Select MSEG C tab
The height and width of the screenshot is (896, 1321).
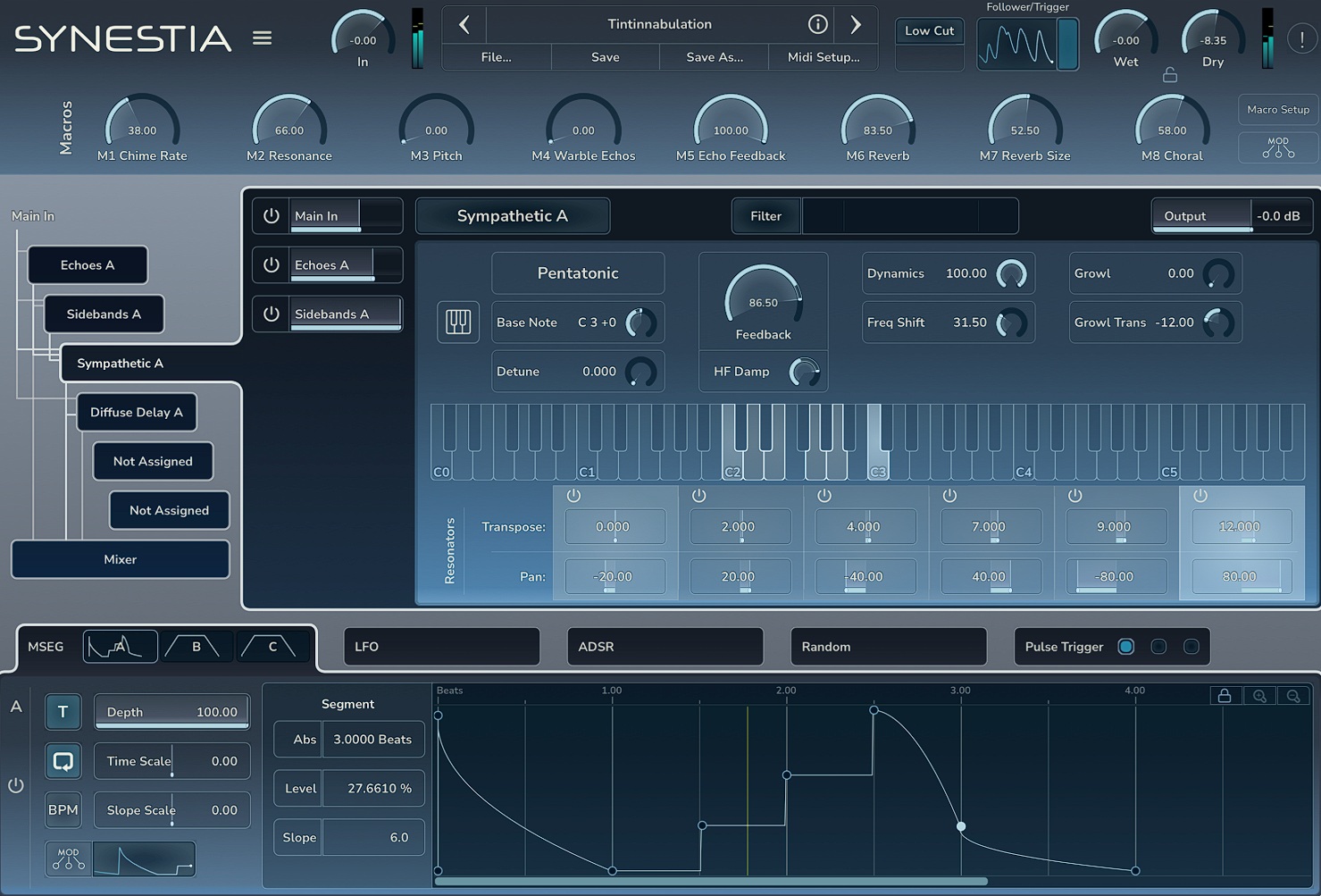(273, 646)
